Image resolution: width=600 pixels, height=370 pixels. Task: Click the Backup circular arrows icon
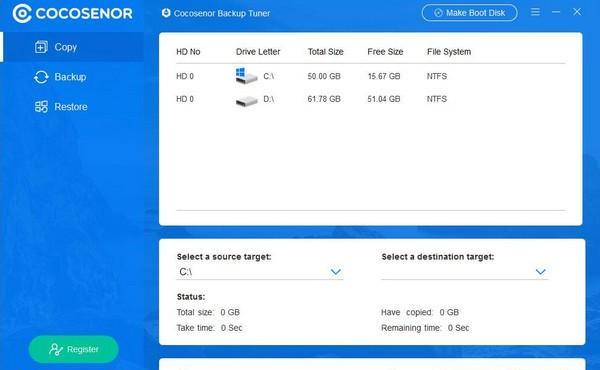(x=41, y=77)
